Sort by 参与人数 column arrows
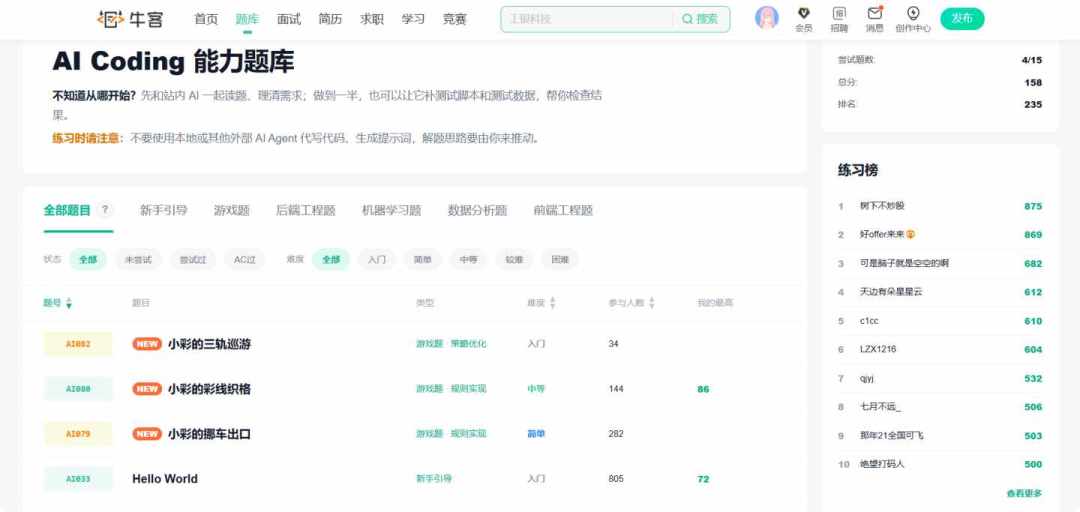 652,303
